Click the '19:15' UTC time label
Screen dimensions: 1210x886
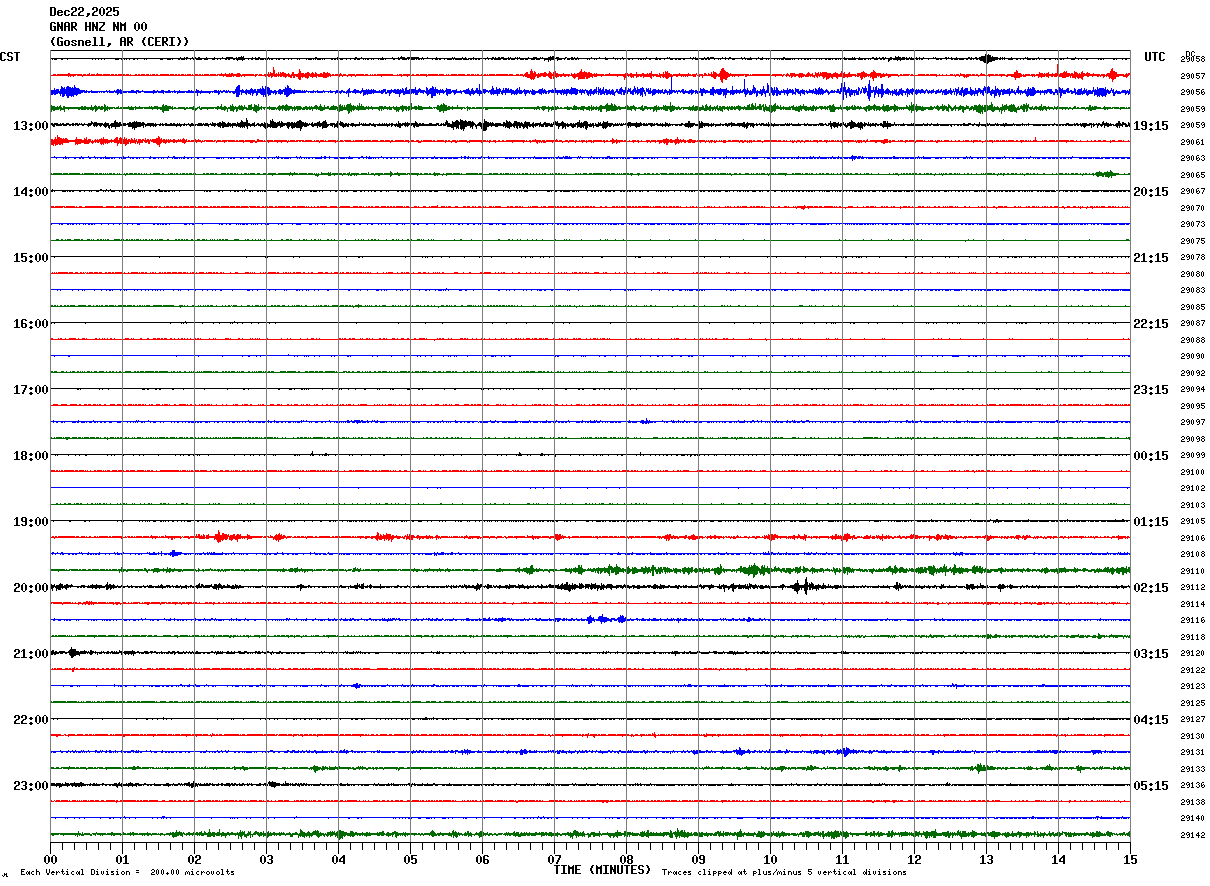[x=1151, y=126]
